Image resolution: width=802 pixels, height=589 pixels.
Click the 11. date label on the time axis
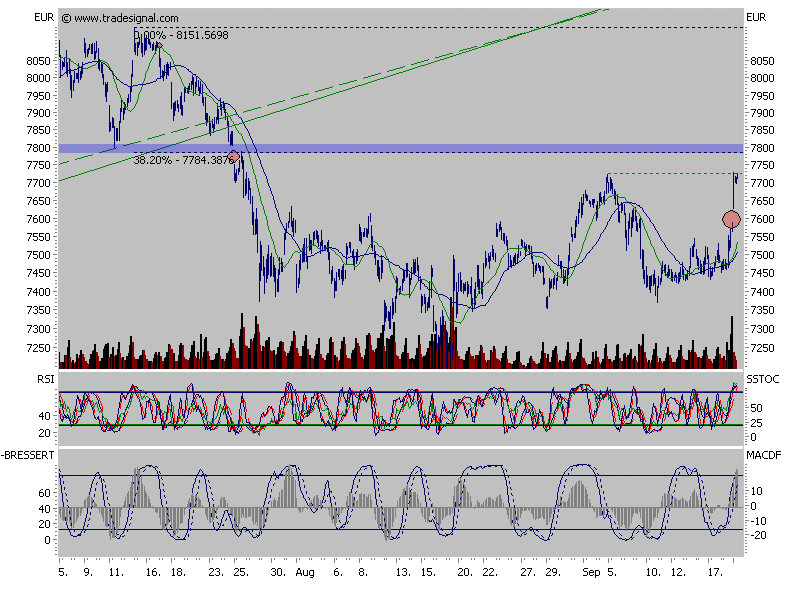pyautogui.click(x=116, y=572)
